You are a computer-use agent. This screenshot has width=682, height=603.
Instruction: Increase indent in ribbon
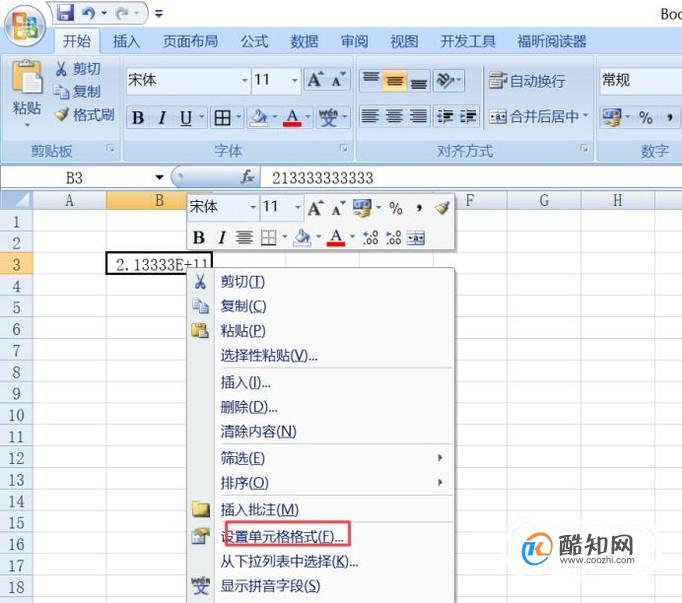[x=468, y=117]
